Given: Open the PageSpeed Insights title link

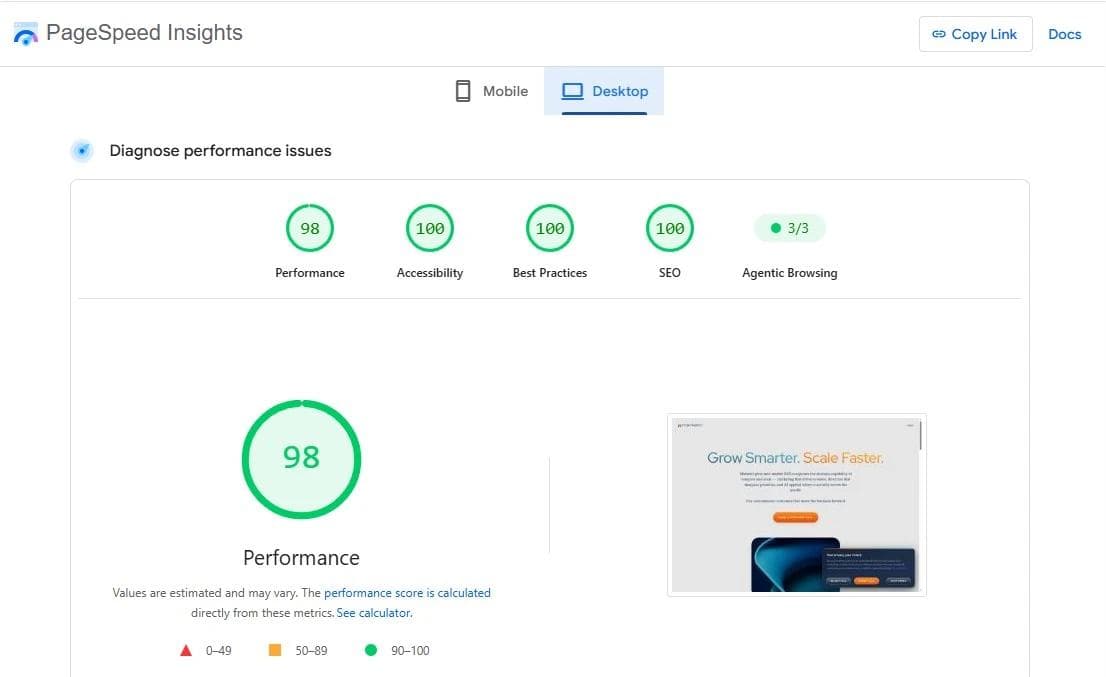Looking at the screenshot, I should [144, 32].
